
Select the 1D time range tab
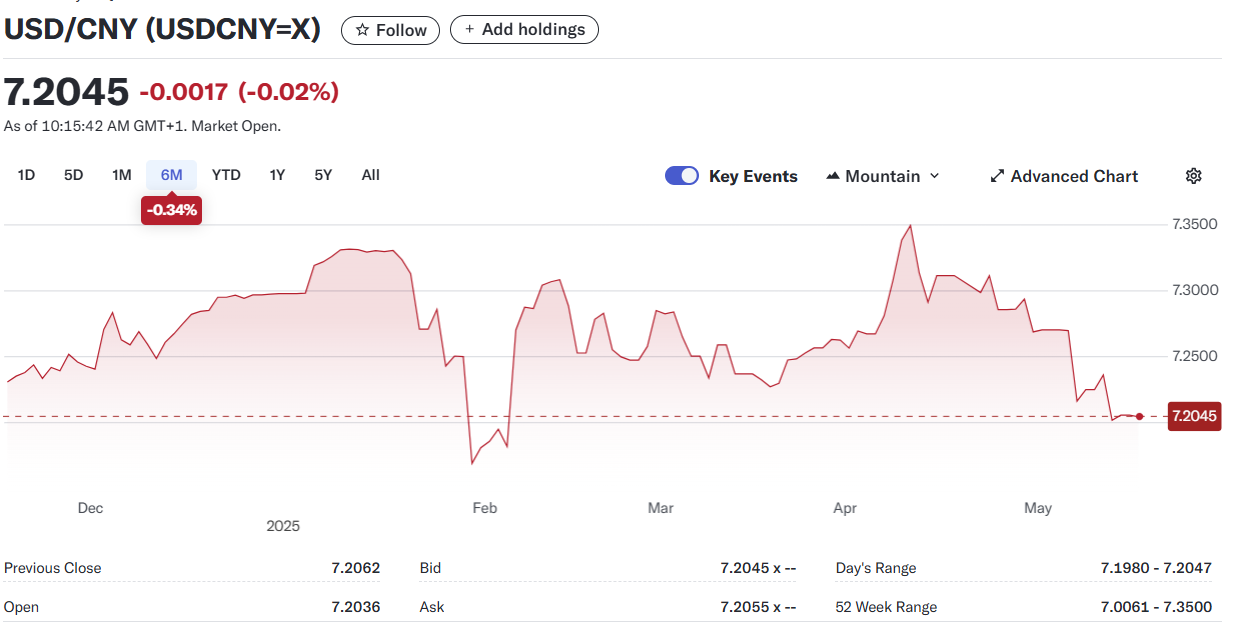pyautogui.click(x=26, y=175)
